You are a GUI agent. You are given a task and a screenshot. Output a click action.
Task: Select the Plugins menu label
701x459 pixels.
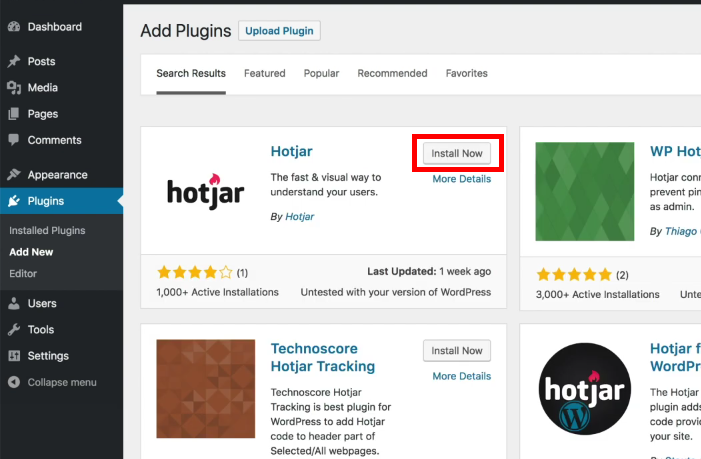point(46,201)
